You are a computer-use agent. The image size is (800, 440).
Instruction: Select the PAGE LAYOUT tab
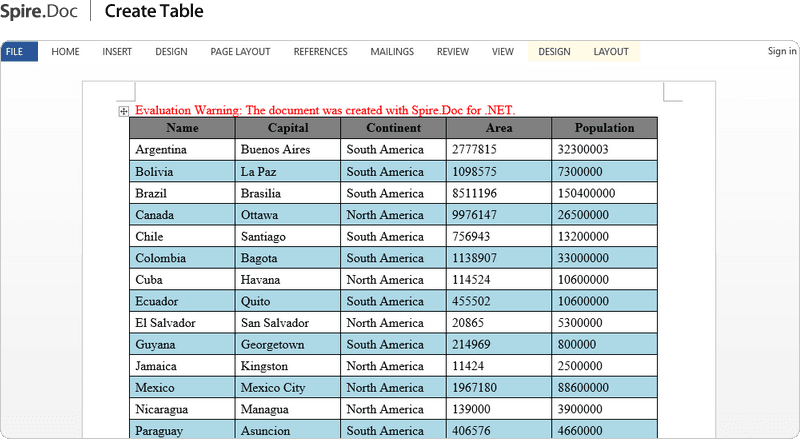(x=240, y=52)
